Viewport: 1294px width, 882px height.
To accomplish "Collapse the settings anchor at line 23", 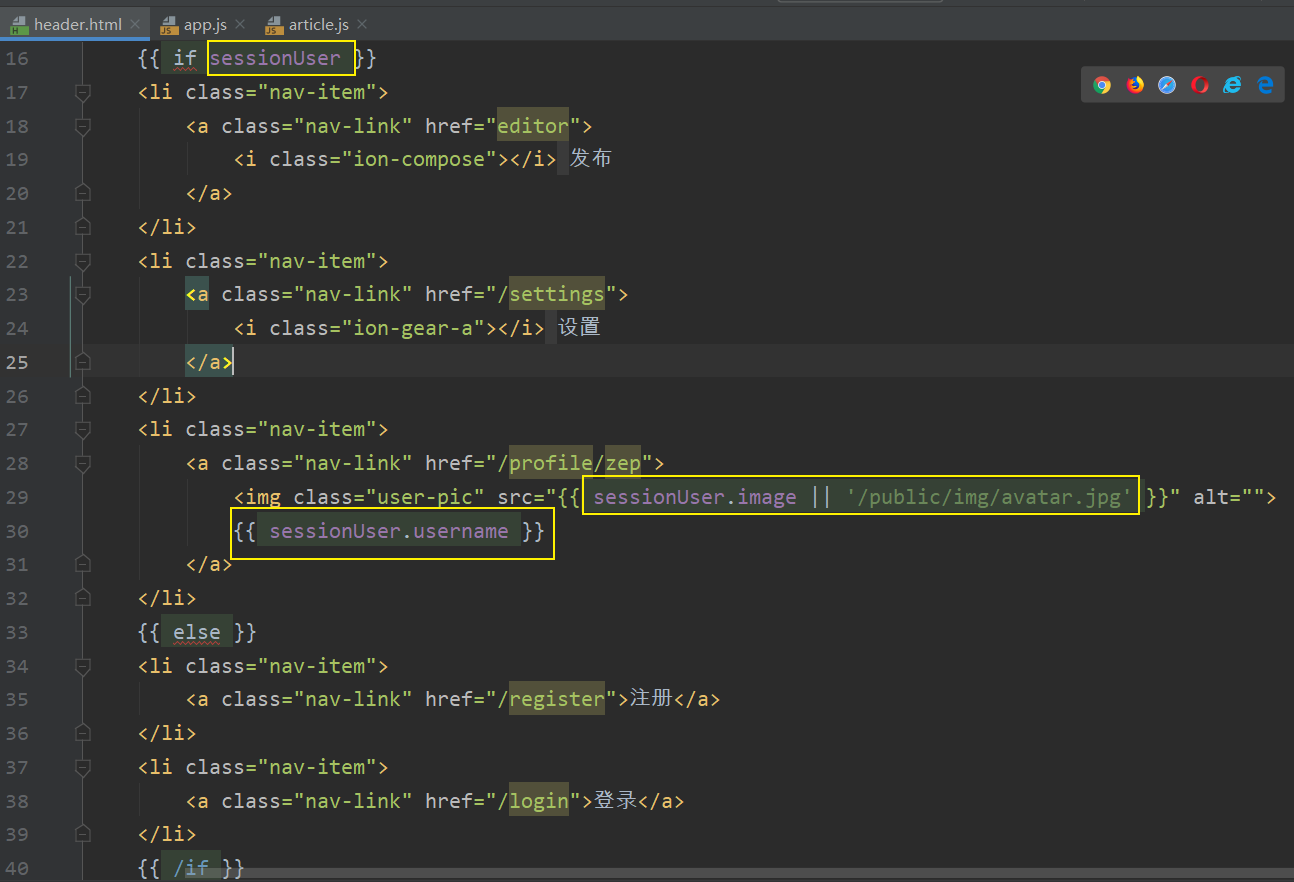I will tap(83, 294).
